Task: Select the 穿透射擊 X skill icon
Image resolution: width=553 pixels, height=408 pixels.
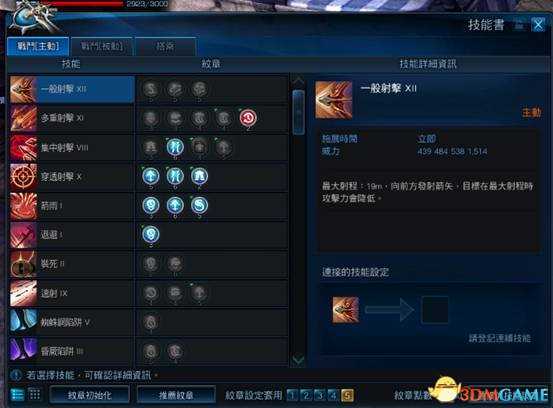Action: [x=23, y=177]
